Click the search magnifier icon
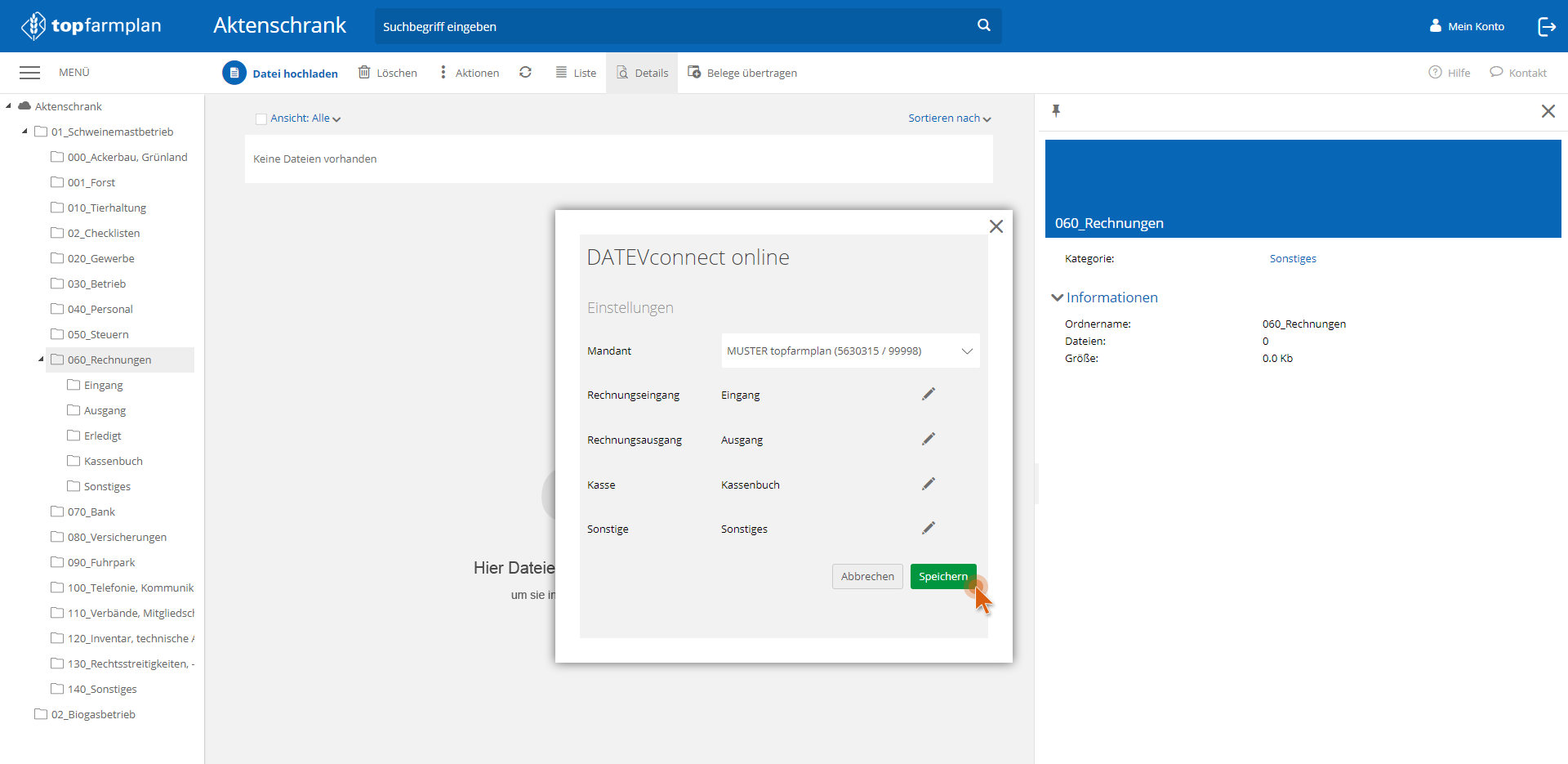1568x764 pixels. click(984, 25)
